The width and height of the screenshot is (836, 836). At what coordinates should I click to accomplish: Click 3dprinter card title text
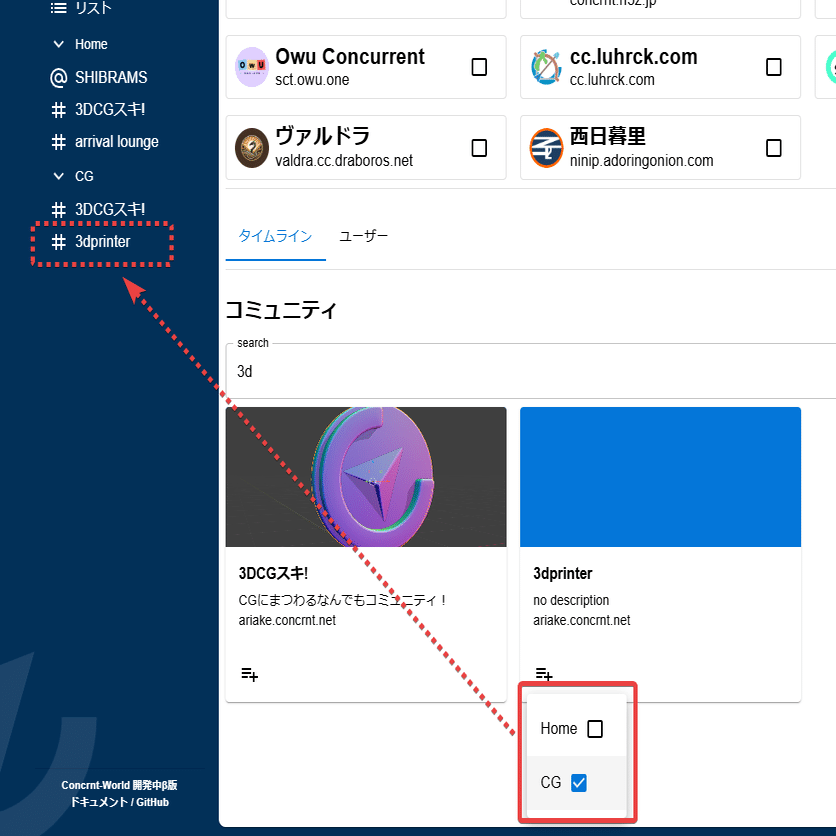(x=562, y=573)
